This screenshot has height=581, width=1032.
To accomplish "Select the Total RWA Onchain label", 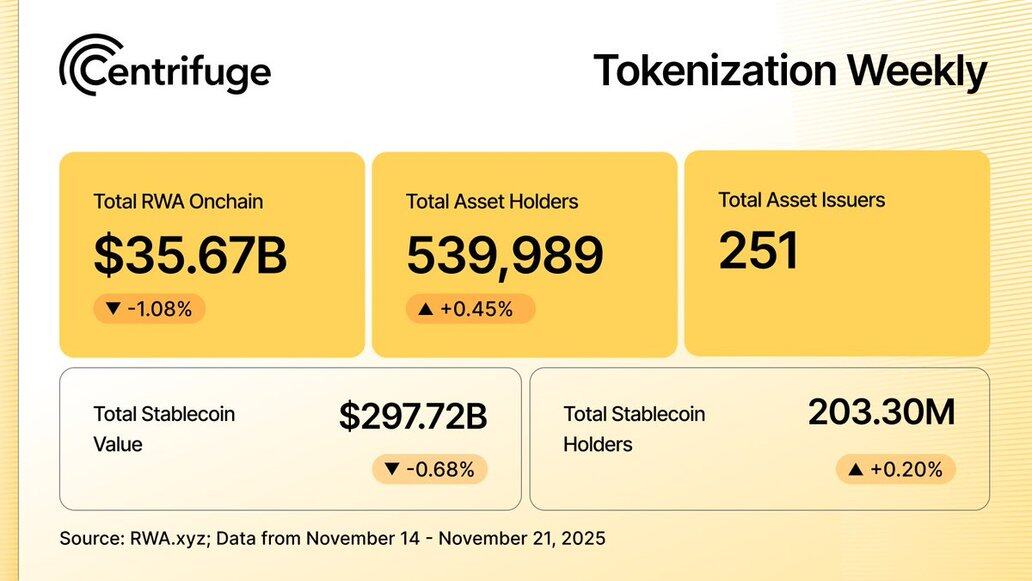I will tap(178, 201).
